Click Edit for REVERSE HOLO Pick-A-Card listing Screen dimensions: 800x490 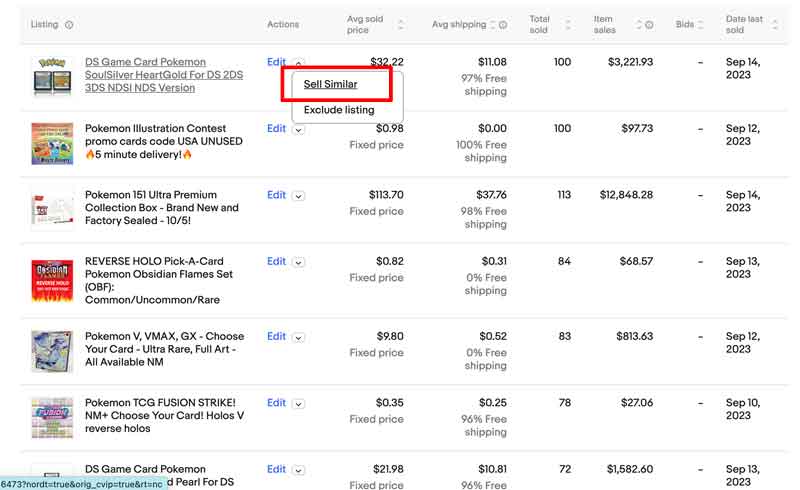276,261
